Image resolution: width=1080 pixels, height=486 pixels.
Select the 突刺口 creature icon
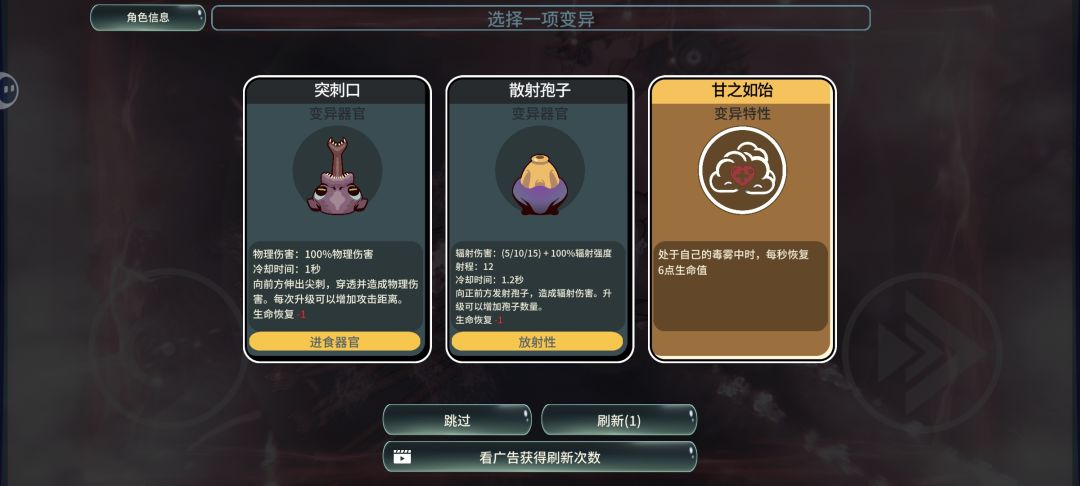click(338, 176)
